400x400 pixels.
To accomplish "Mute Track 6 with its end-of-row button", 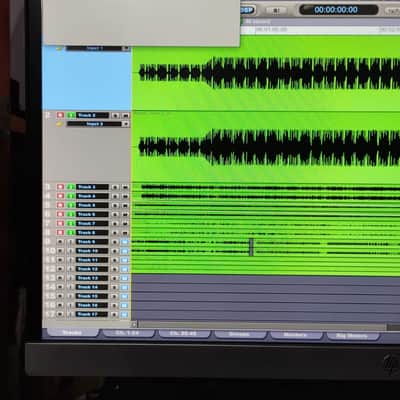I will pos(125,214).
